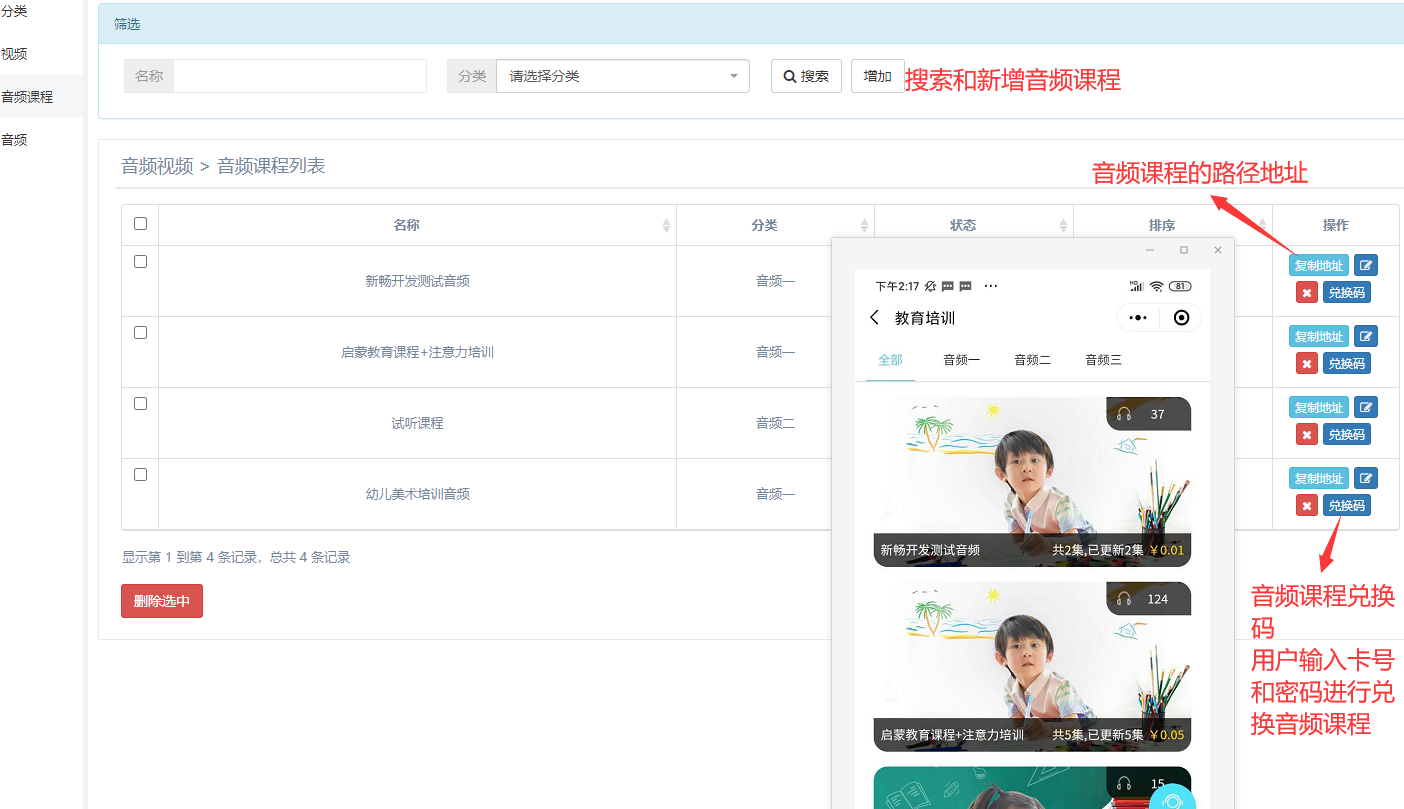
Task: Tap headphone count badge 37
Action: point(1148,414)
